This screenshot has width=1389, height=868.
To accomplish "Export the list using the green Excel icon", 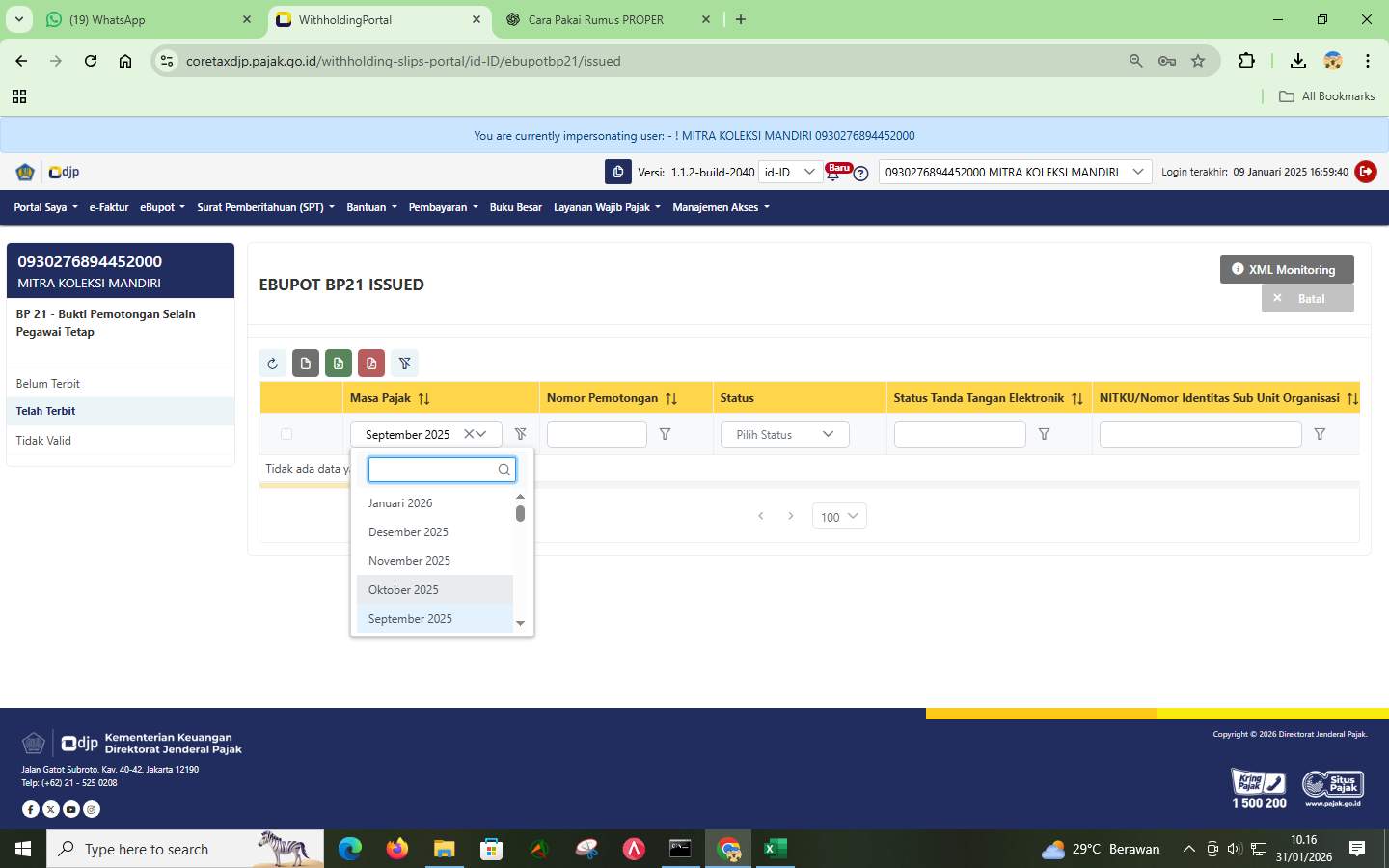I will tap(339, 364).
